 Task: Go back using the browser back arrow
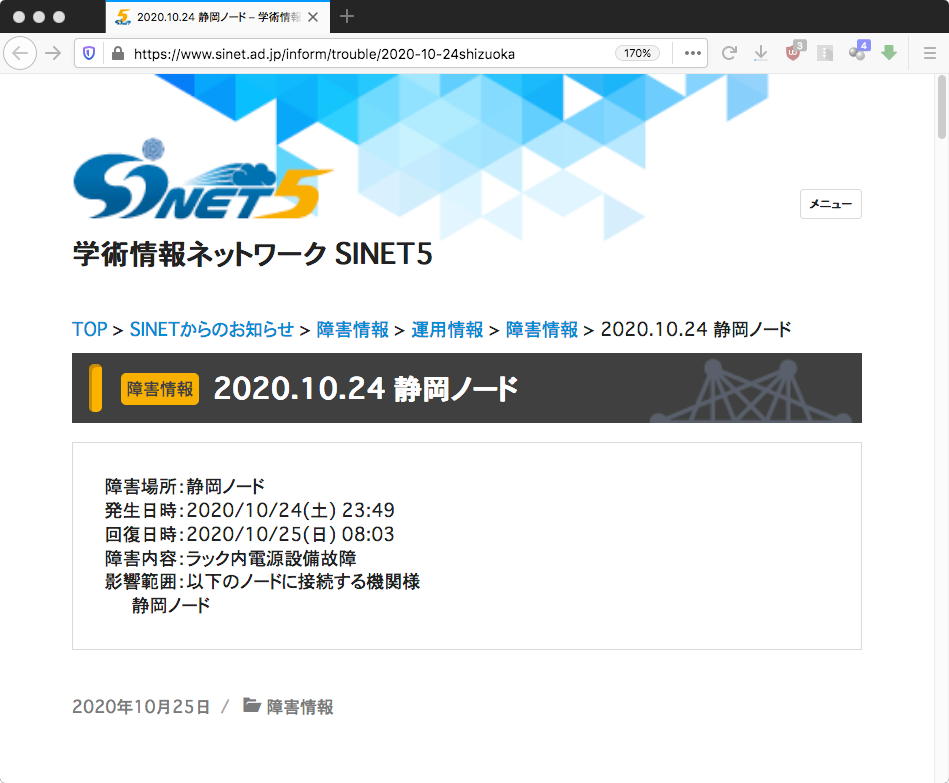click(x=20, y=53)
